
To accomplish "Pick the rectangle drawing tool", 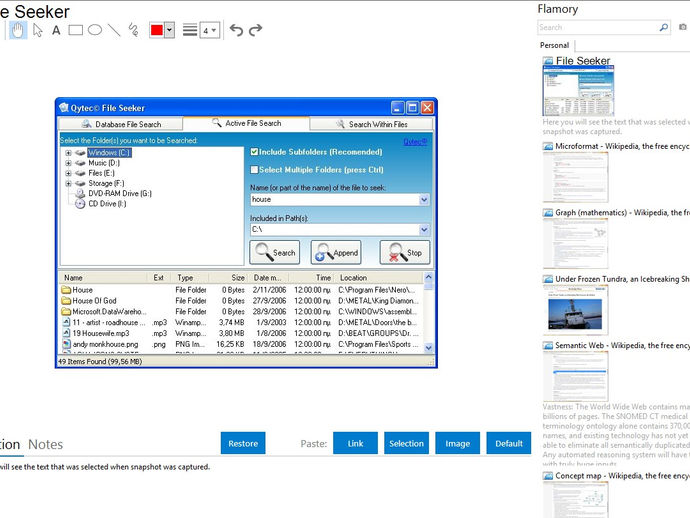I will pyautogui.click(x=76, y=30).
